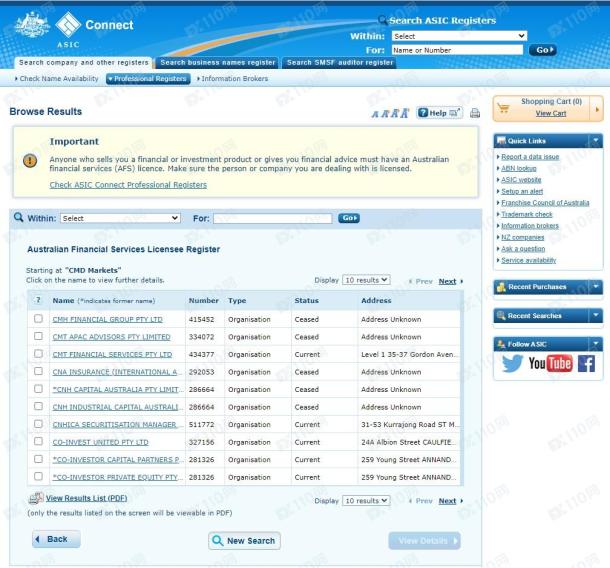
Task: Click the YouTube icon
Action: coord(550,363)
